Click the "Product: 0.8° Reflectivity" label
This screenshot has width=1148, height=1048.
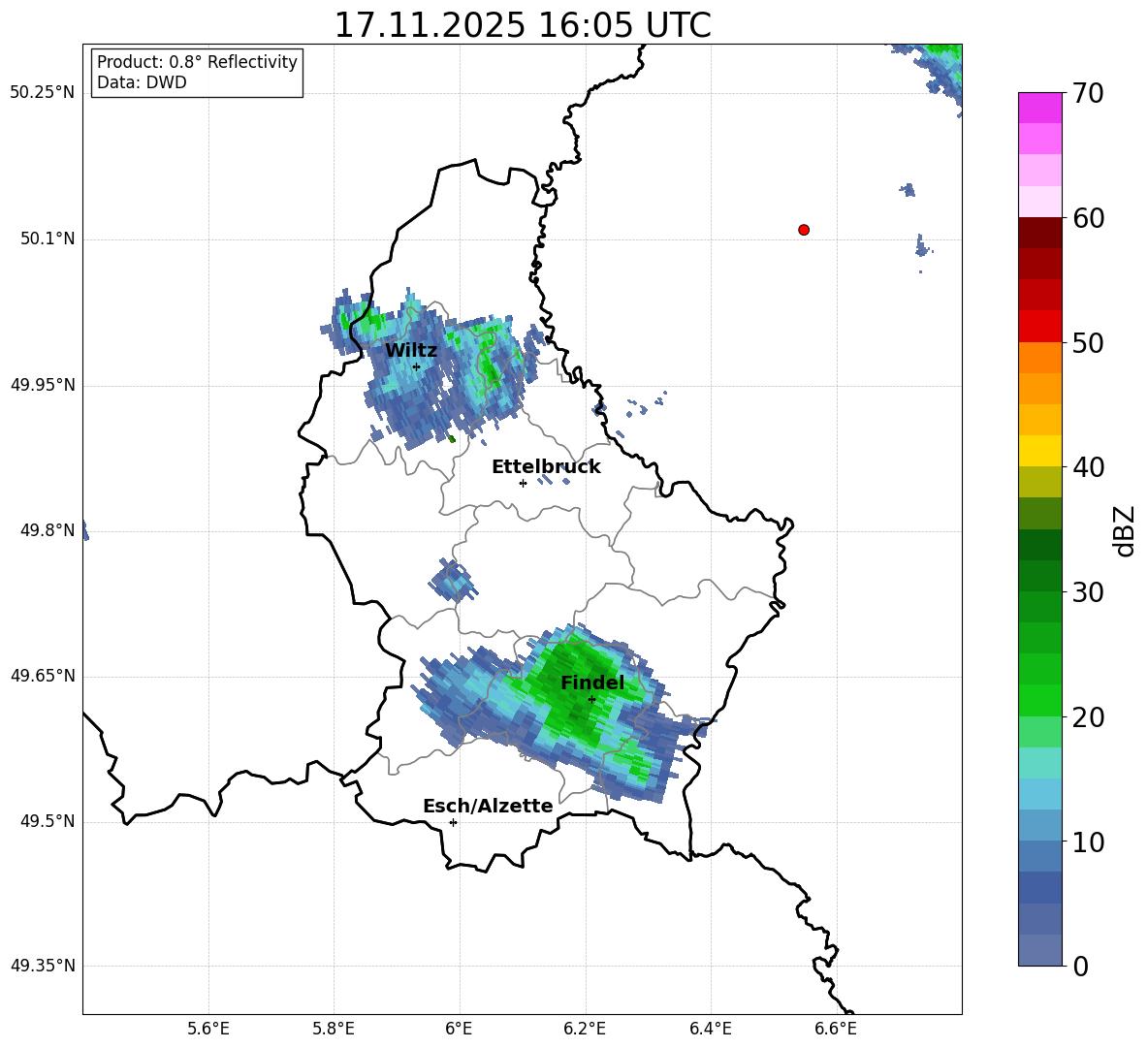[x=197, y=62]
